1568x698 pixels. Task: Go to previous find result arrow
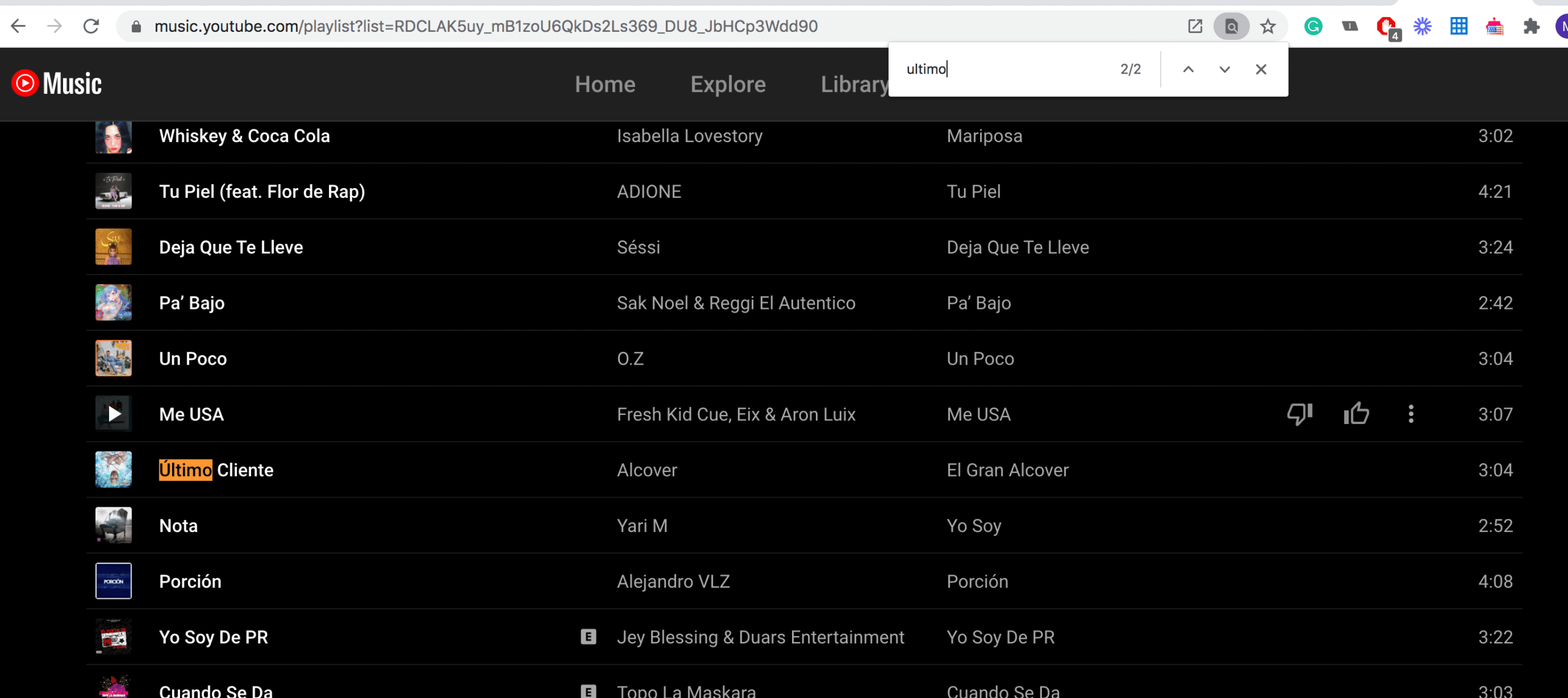(x=1188, y=69)
